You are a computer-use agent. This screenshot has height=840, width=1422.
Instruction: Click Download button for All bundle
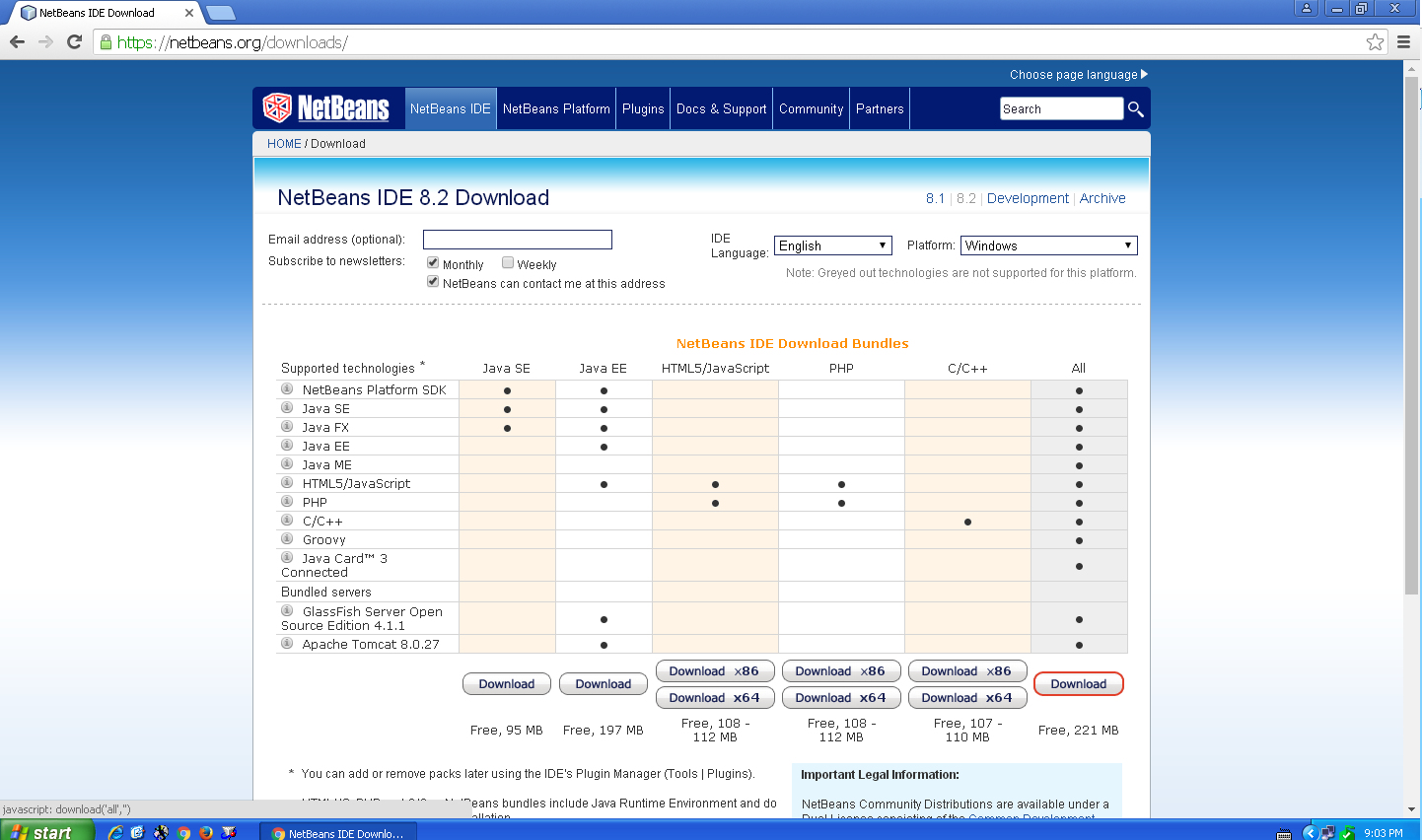(1078, 684)
